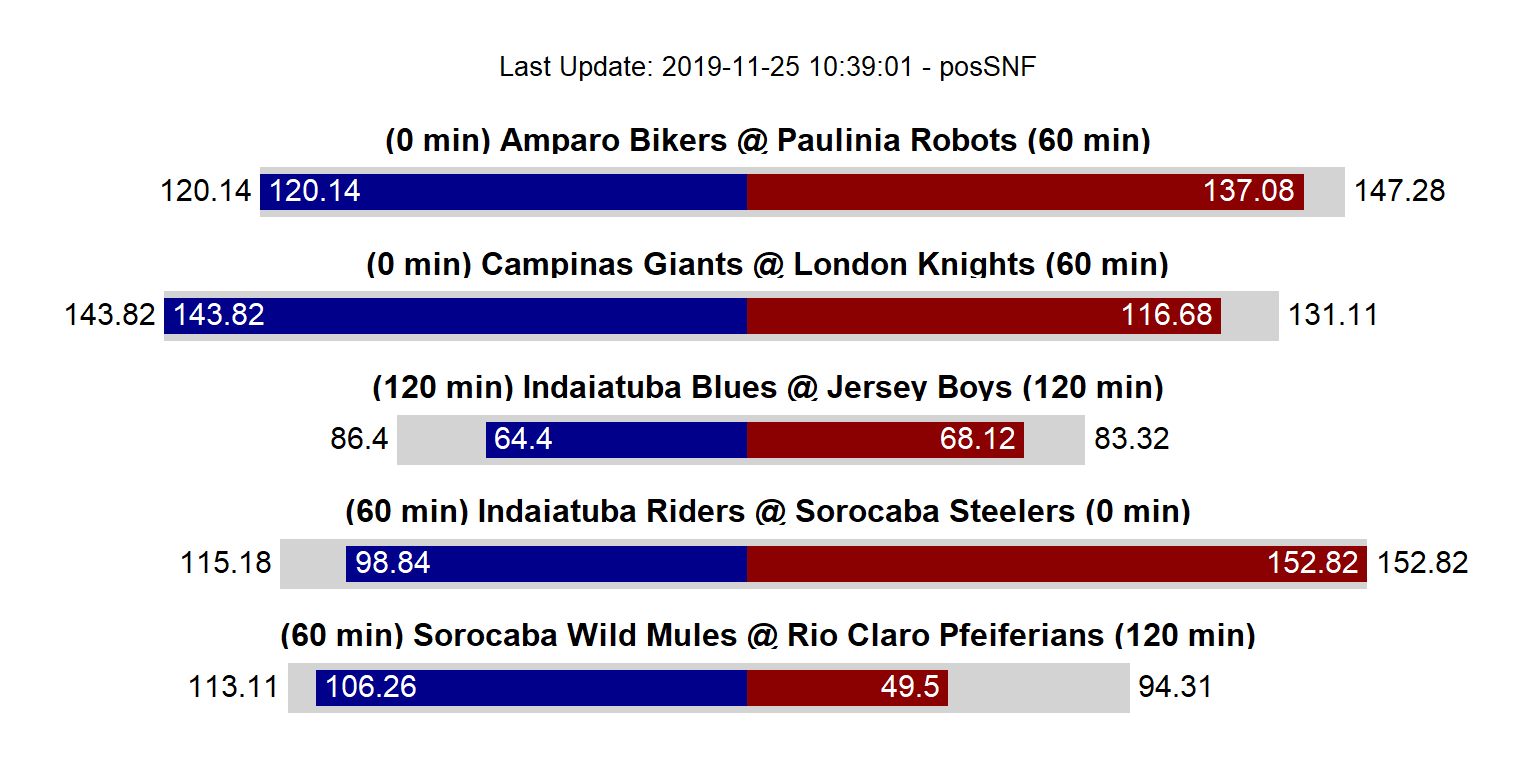The height and width of the screenshot is (768, 1536).
Task: Click the 147.28 projection label
Action: 1399,191
